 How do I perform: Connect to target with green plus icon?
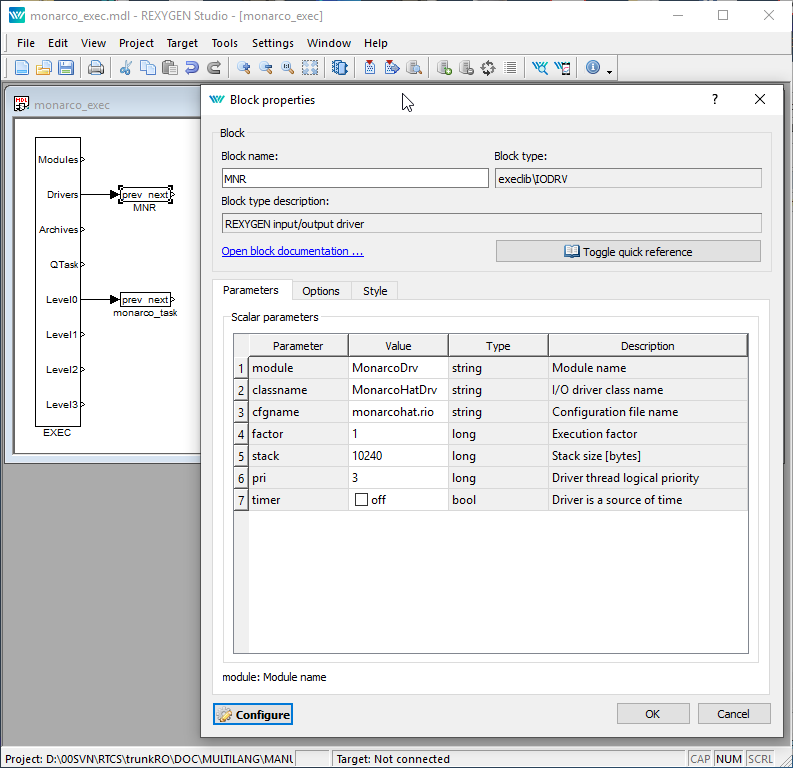(x=444, y=67)
